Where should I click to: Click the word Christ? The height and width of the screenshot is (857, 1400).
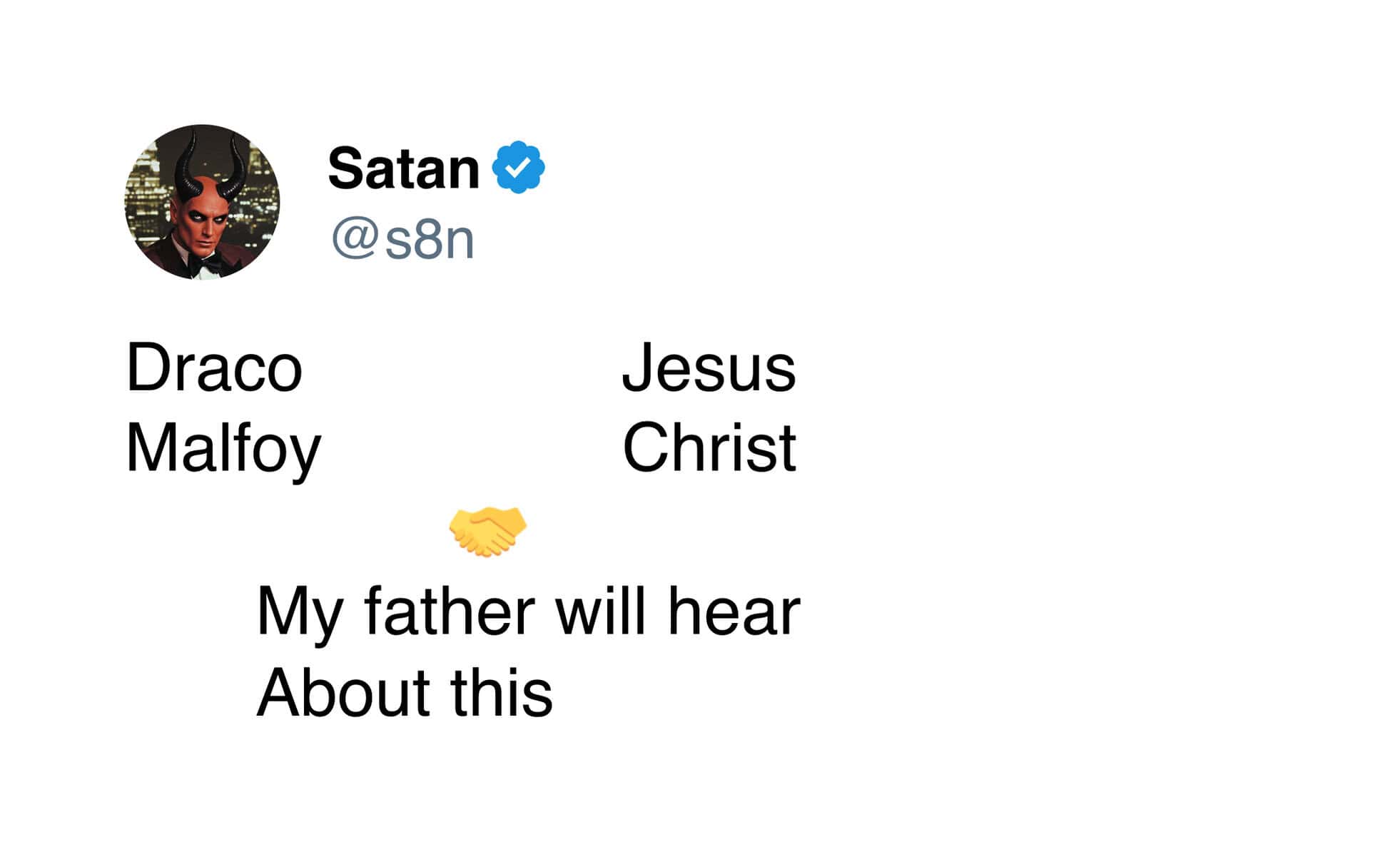point(709,448)
